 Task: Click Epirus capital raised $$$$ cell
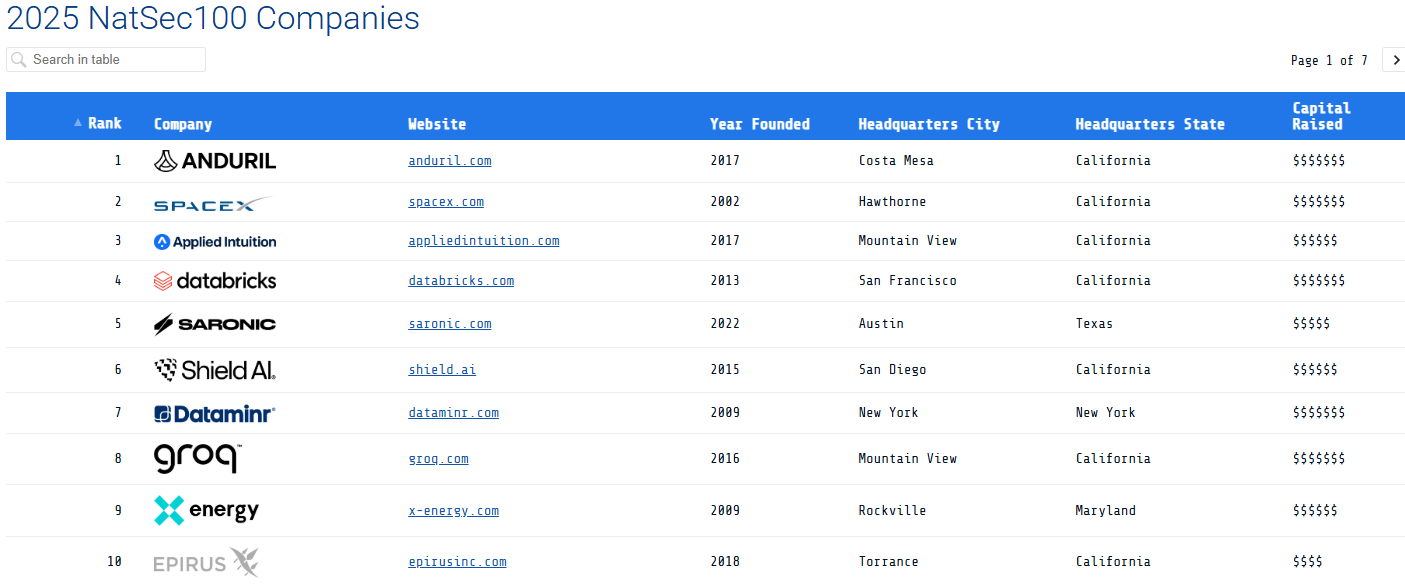pyautogui.click(x=1307, y=562)
